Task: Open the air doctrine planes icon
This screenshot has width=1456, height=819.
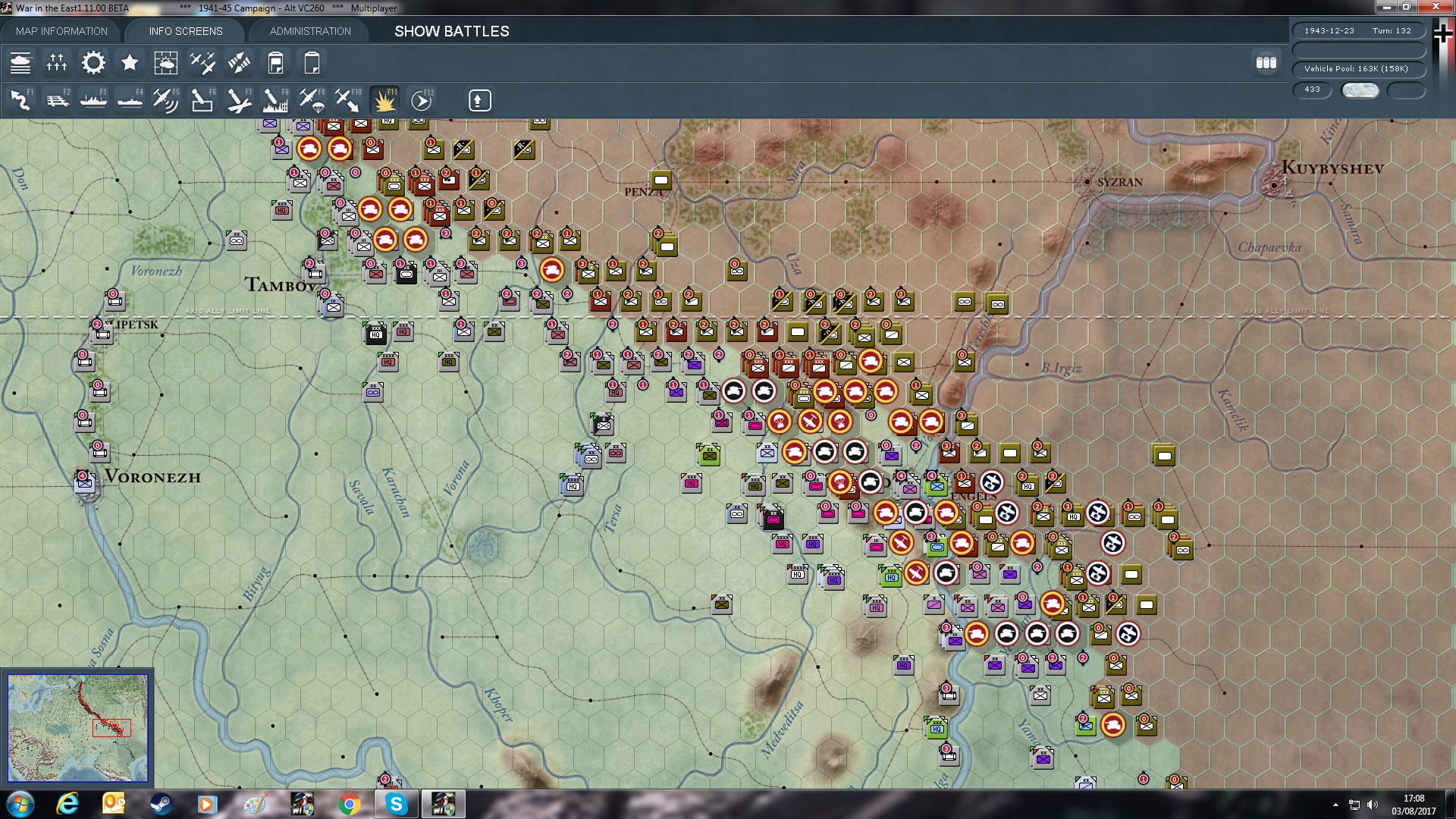Action: pyautogui.click(x=202, y=63)
